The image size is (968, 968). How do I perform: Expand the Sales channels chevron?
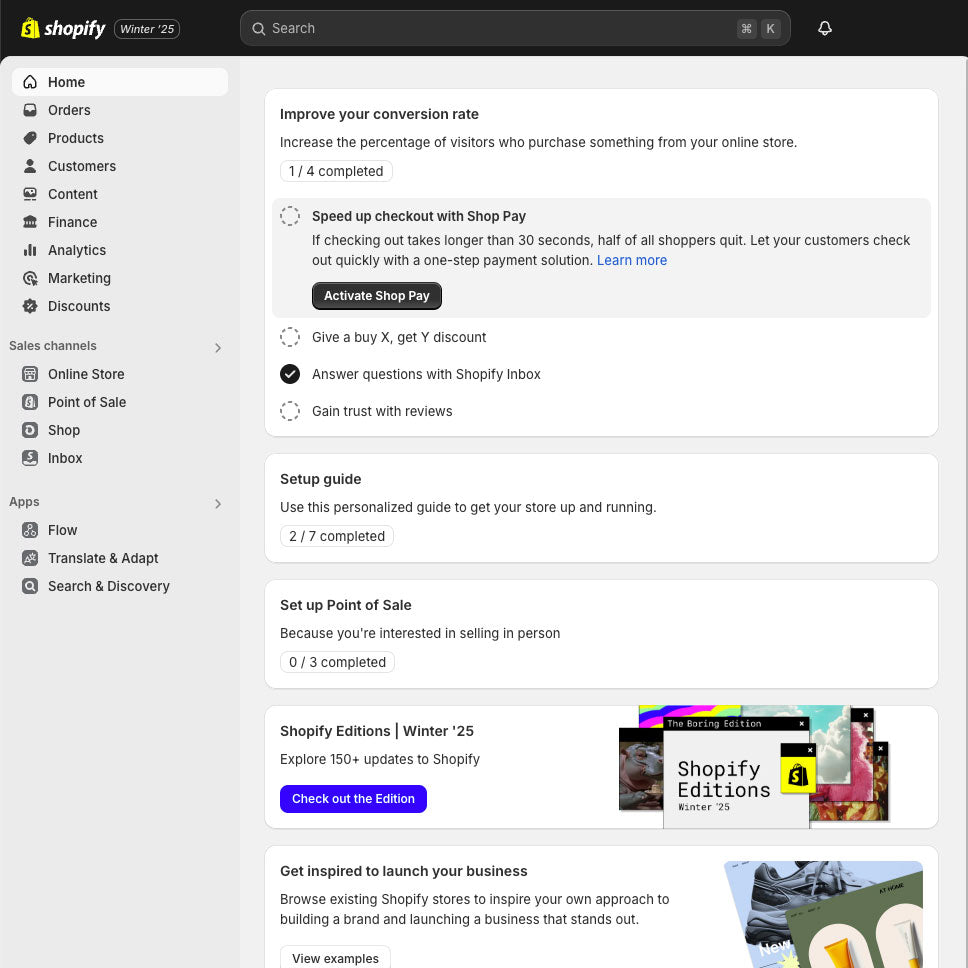[x=218, y=347]
